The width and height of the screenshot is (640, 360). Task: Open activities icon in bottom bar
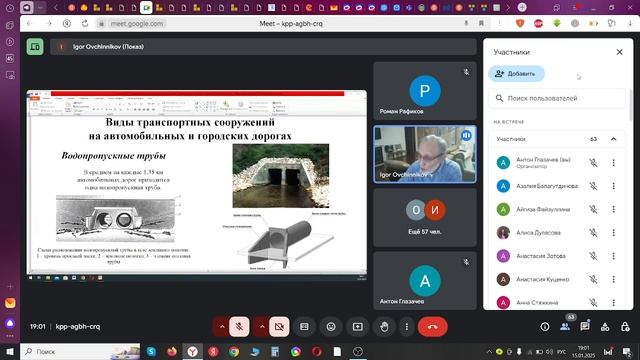(x=605, y=327)
